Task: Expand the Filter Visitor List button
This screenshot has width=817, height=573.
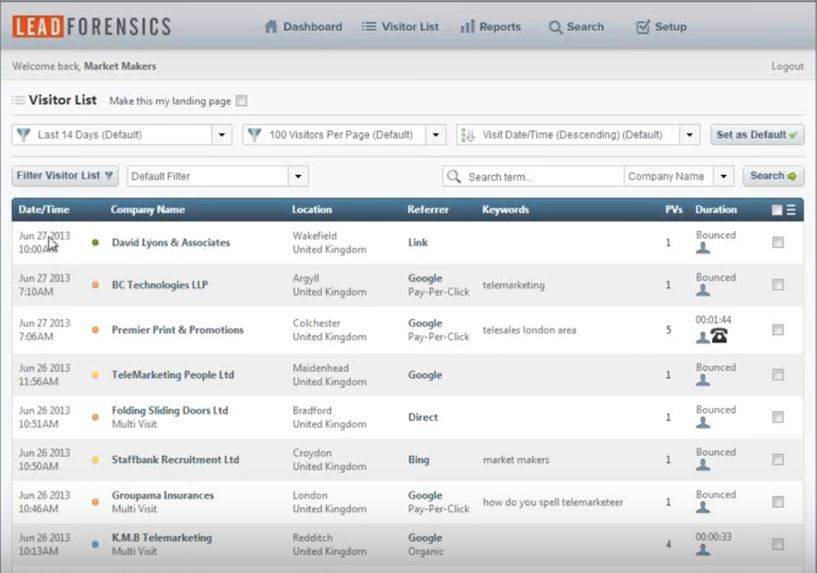Action: pos(65,176)
